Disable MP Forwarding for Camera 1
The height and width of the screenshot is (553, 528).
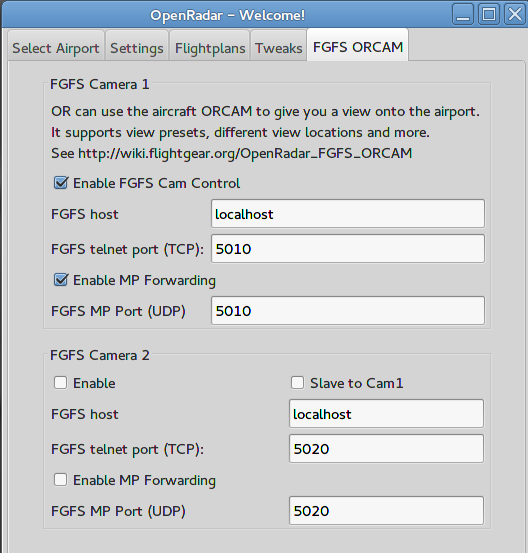pyautogui.click(x=61, y=280)
